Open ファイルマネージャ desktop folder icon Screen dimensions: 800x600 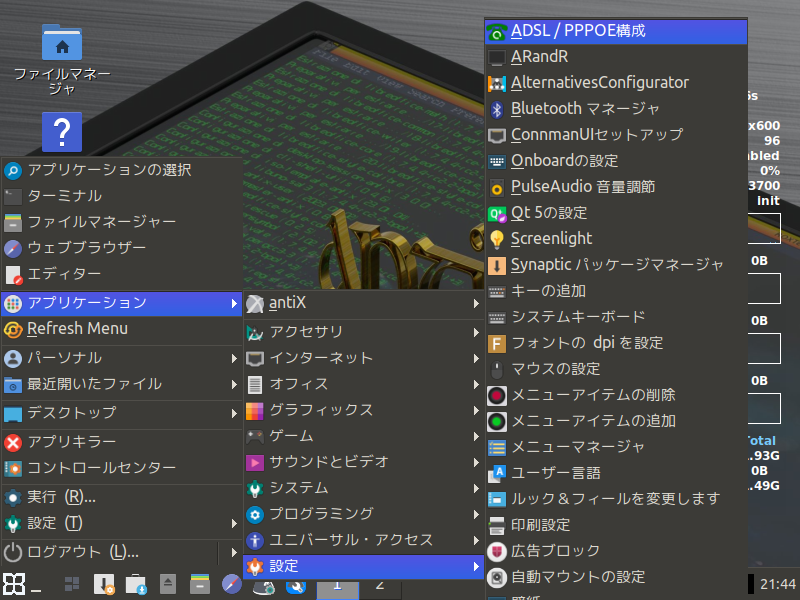62,43
